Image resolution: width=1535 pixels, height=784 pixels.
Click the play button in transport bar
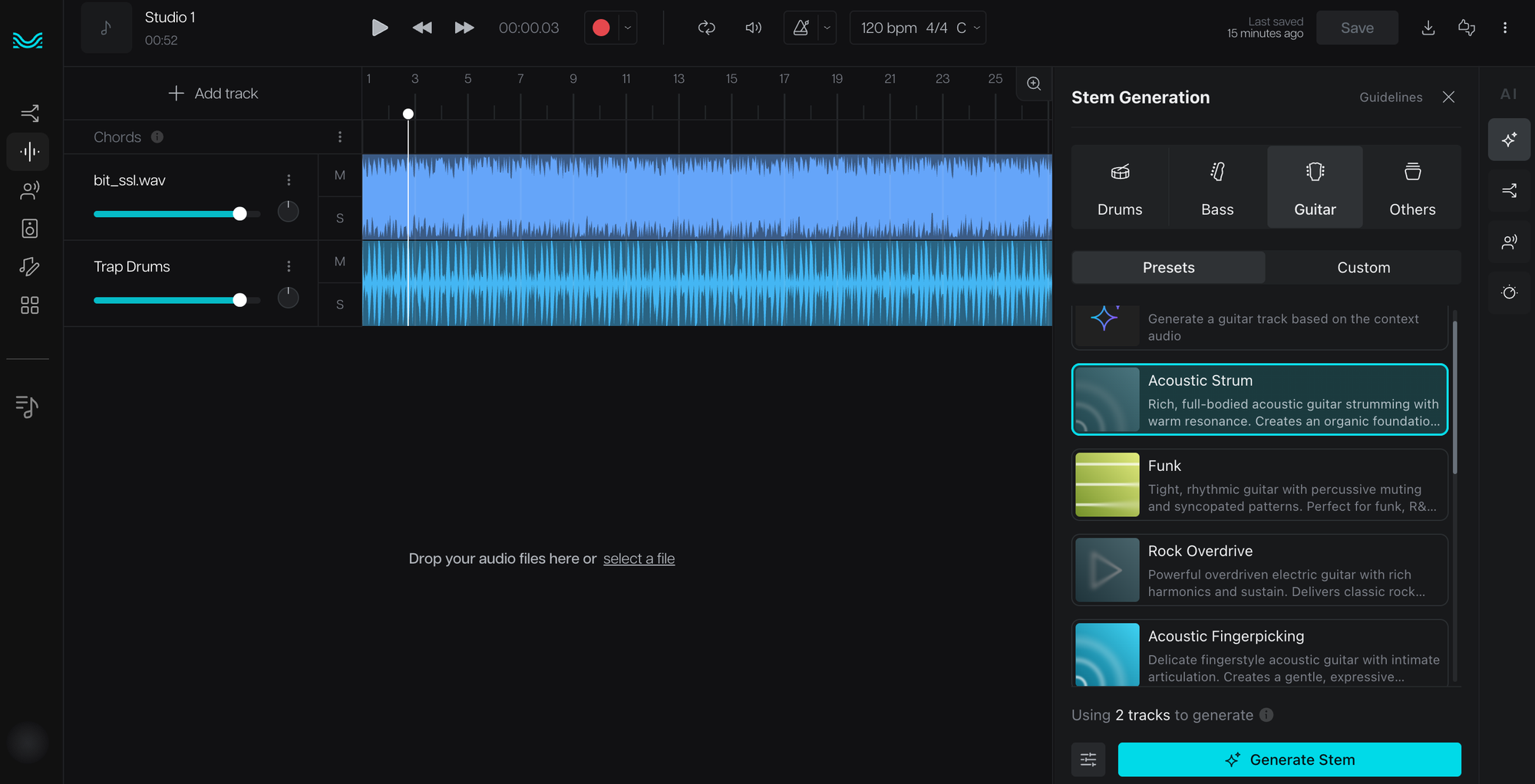379,28
